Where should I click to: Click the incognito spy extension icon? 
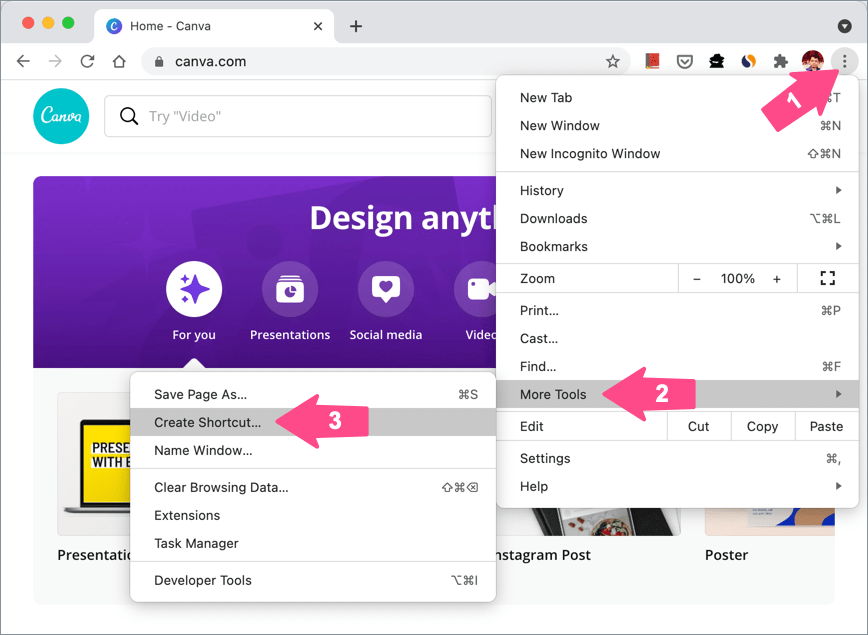pyautogui.click(x=716, y=61)
